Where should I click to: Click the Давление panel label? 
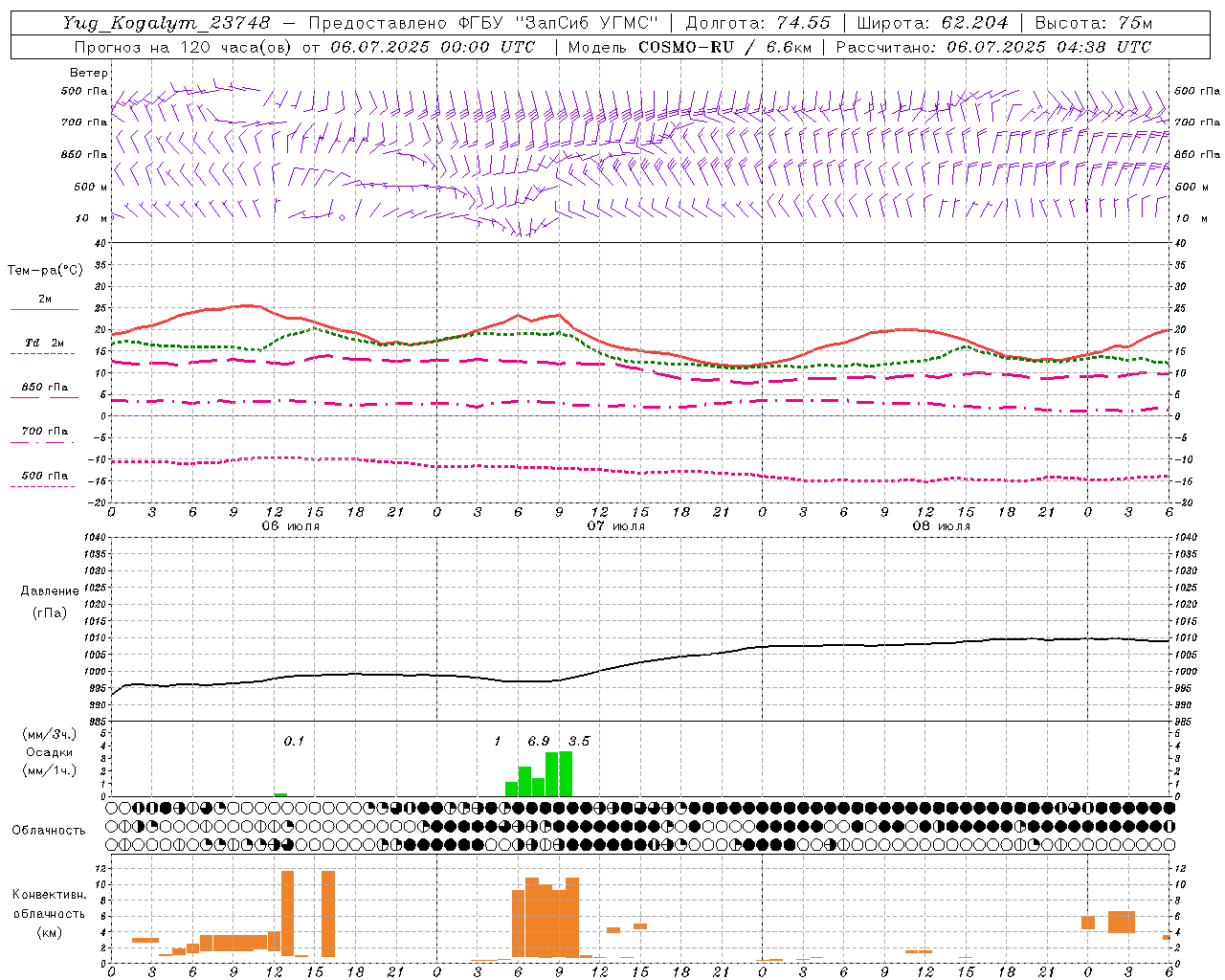point(50,591)
